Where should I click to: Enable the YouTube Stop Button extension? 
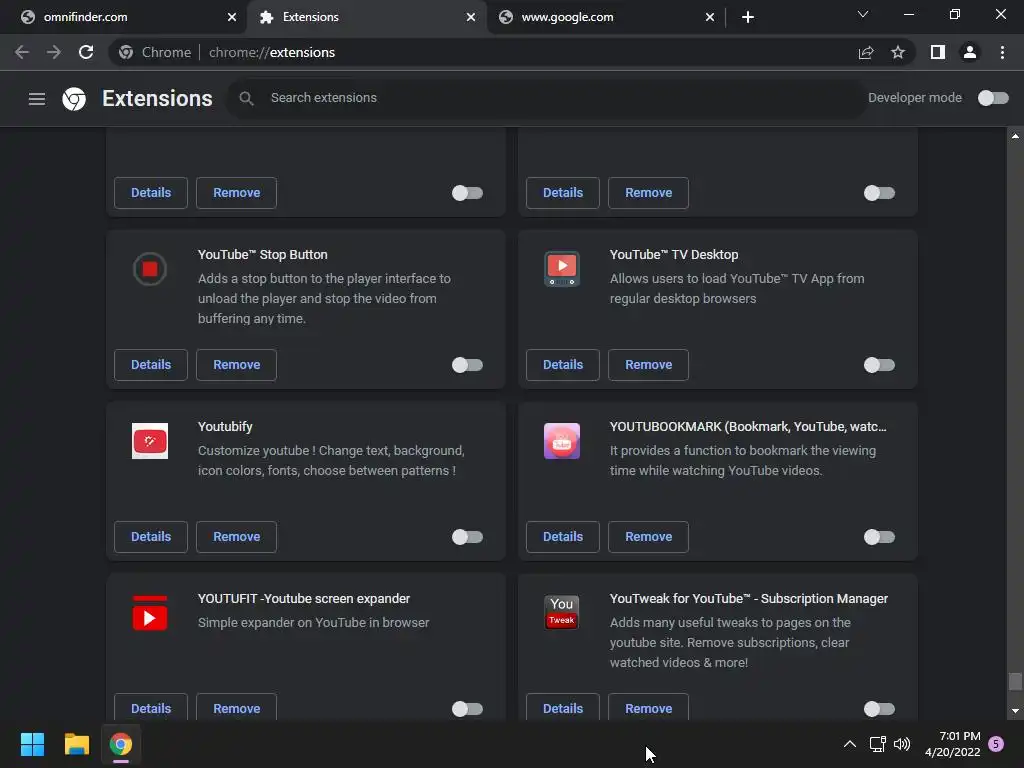point(468,365)
